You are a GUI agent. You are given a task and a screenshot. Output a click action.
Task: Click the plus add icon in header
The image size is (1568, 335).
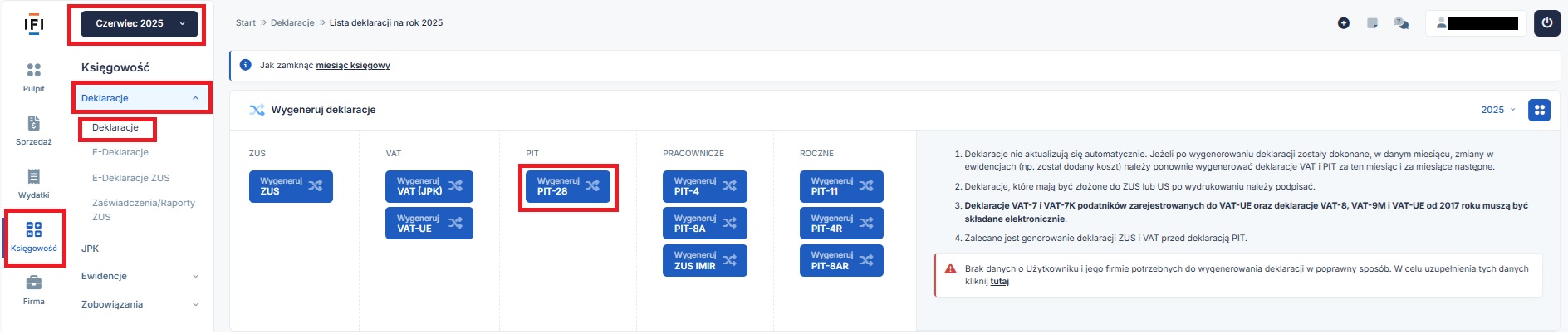(1344, 23)
